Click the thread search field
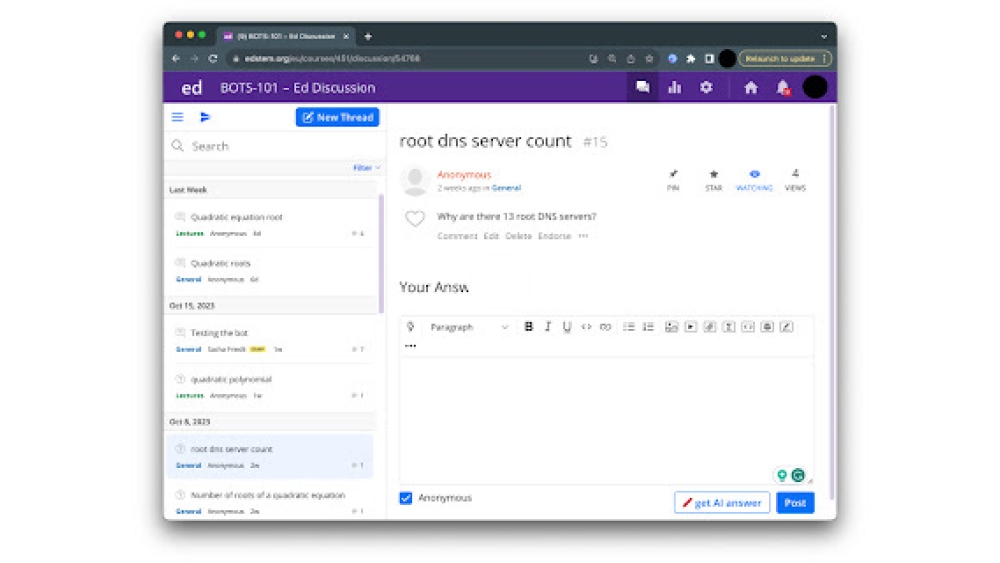The height and width of the screenshot is (563, 1000). (x=274, y=146)
